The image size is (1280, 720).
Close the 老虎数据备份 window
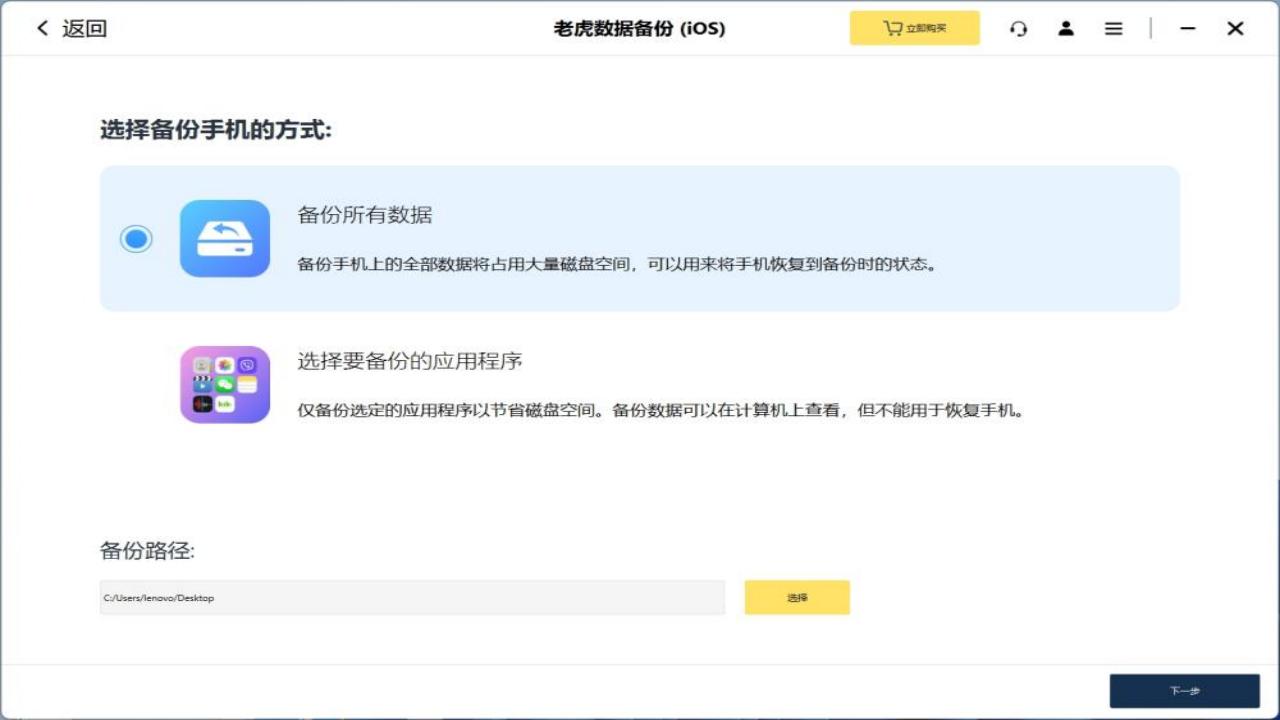click(1235, 28)
